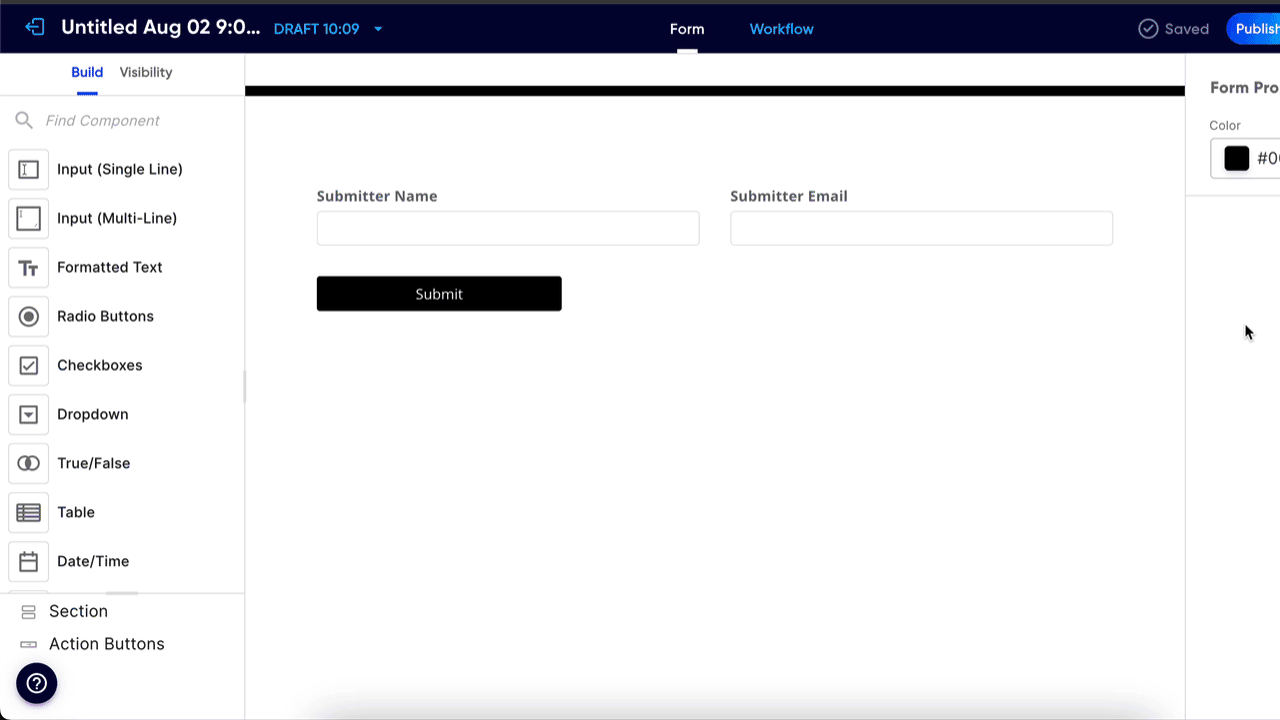Click the DRAFT 10:09 label
1280x720 pixels.
pos(316,29)
